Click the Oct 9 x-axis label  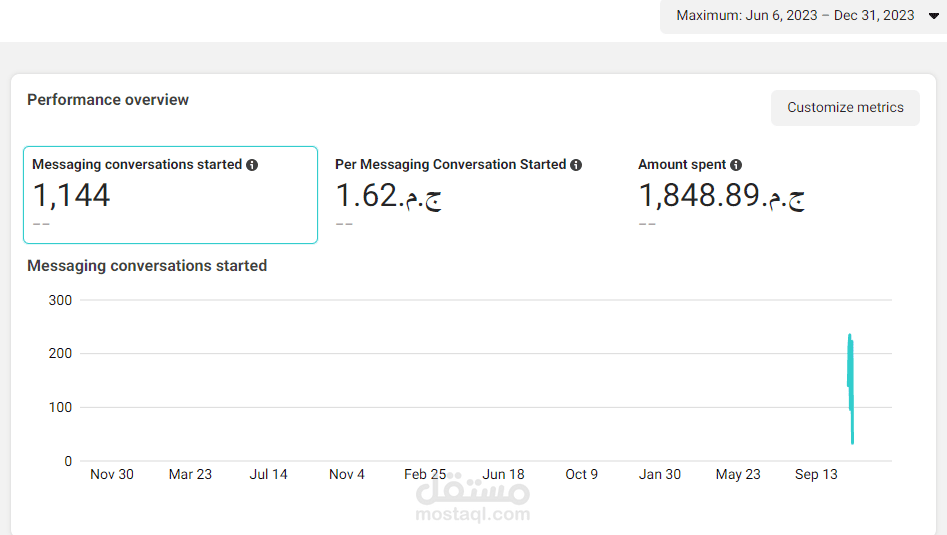pyautogui.click(x=581, y=475)
